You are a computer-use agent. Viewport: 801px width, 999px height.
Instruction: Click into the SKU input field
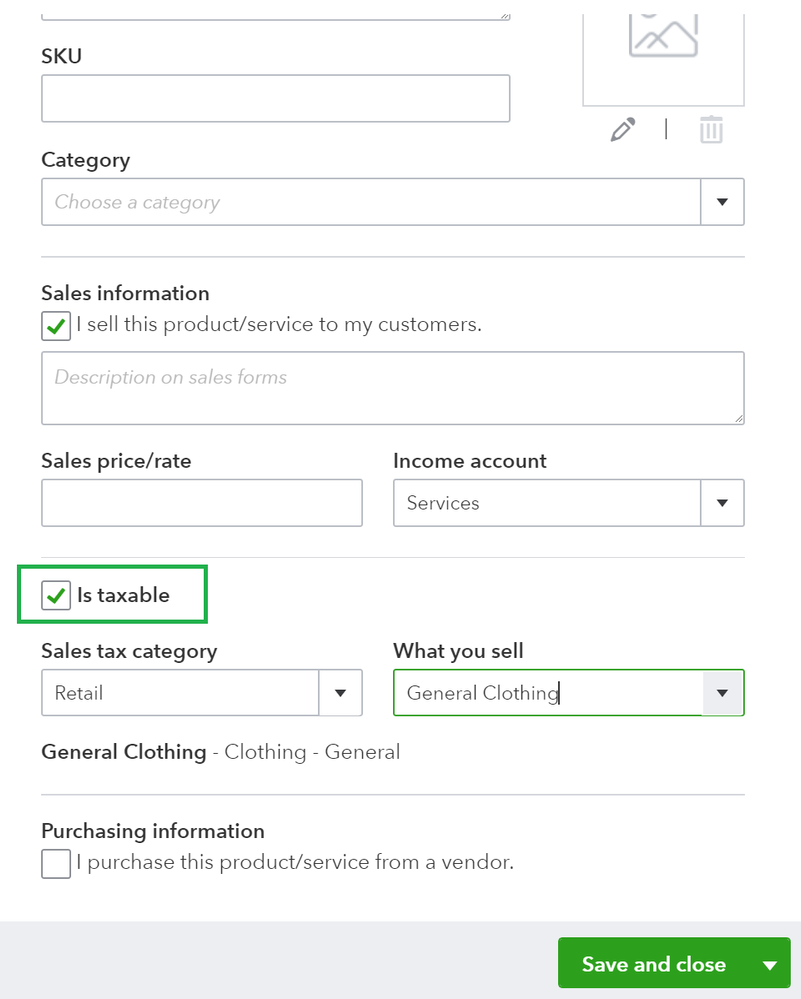(x=275, y=99)
